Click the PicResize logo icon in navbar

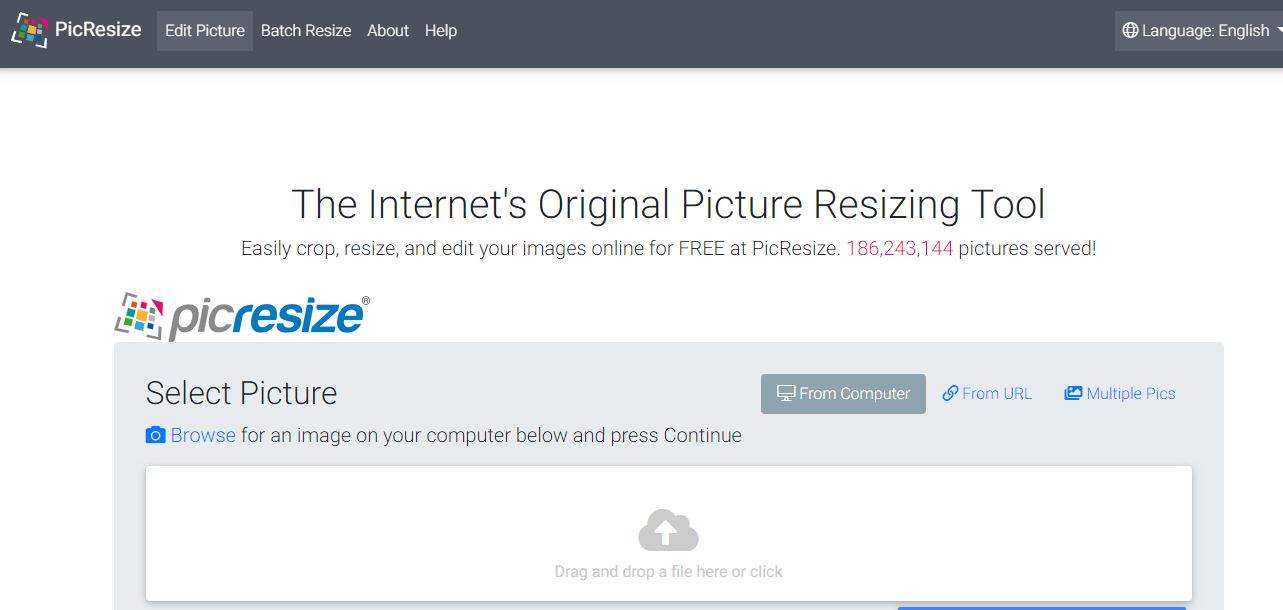pos(29,30)
